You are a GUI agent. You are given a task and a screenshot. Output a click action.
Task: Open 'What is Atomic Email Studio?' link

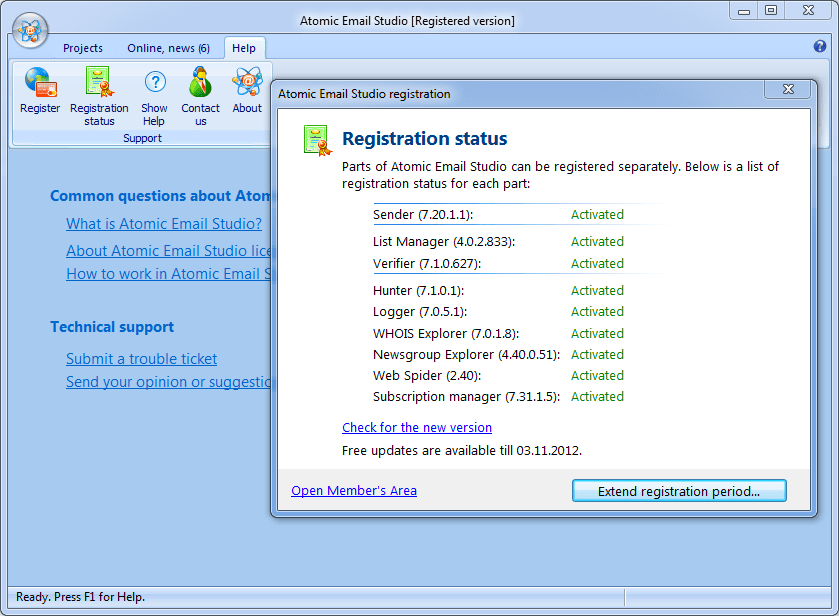pos(164,224)
